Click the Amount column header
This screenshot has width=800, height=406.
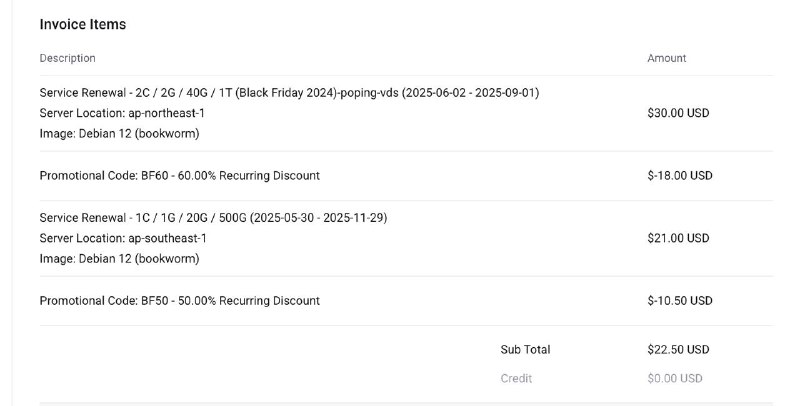[x=667, y=58]
